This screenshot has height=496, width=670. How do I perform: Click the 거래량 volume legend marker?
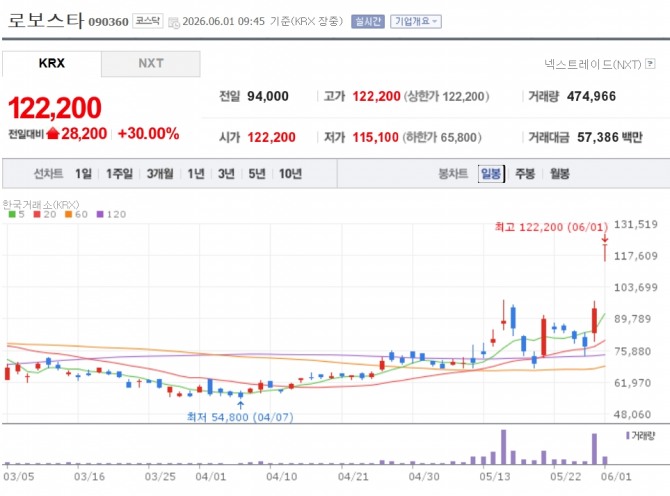pyautogui.click(x=628, y=435)
